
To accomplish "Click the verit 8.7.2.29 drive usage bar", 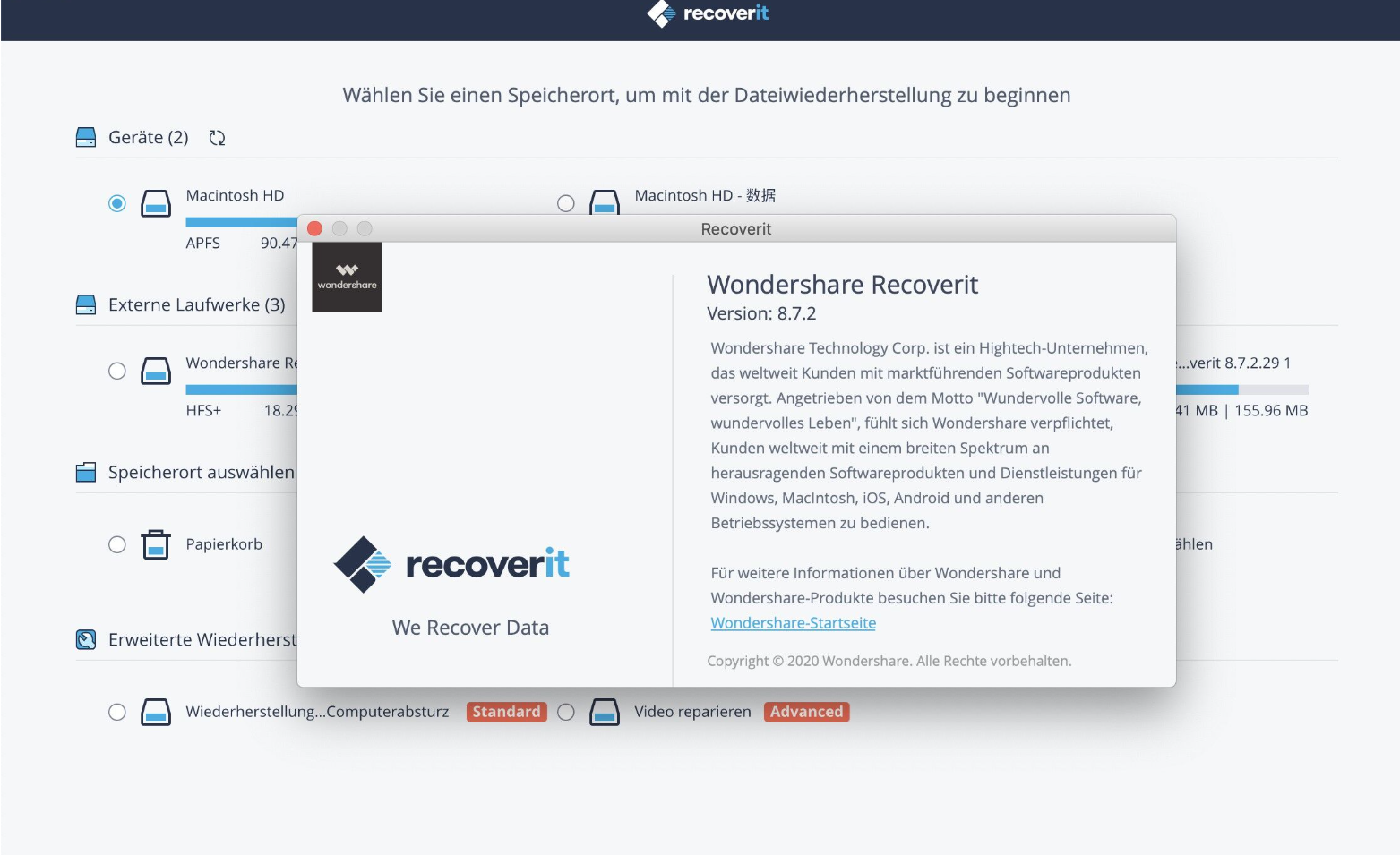I will [x=1241, y=389].
